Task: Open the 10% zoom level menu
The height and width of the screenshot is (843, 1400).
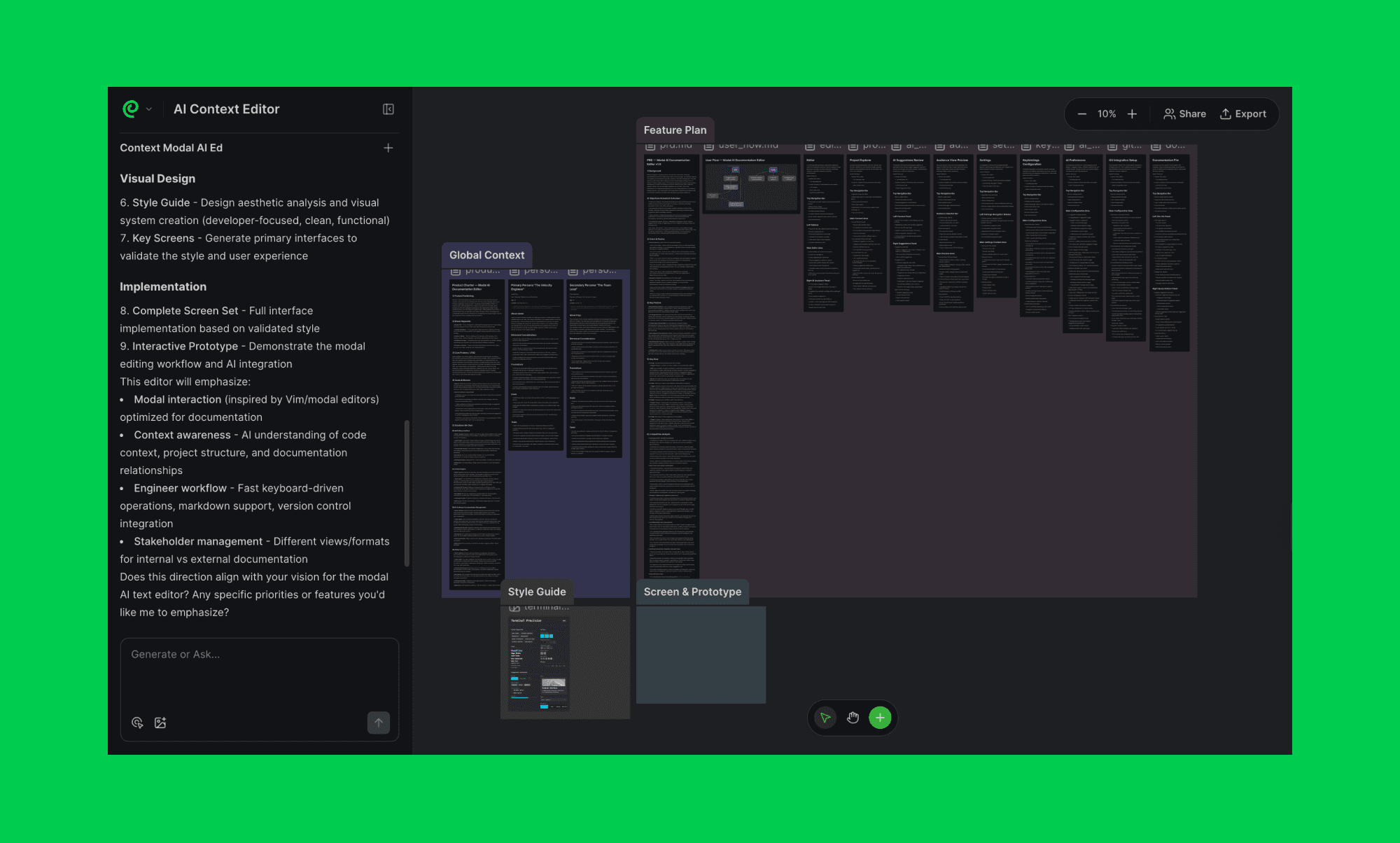Action: pyautogui.click(x=1107, y=114)
